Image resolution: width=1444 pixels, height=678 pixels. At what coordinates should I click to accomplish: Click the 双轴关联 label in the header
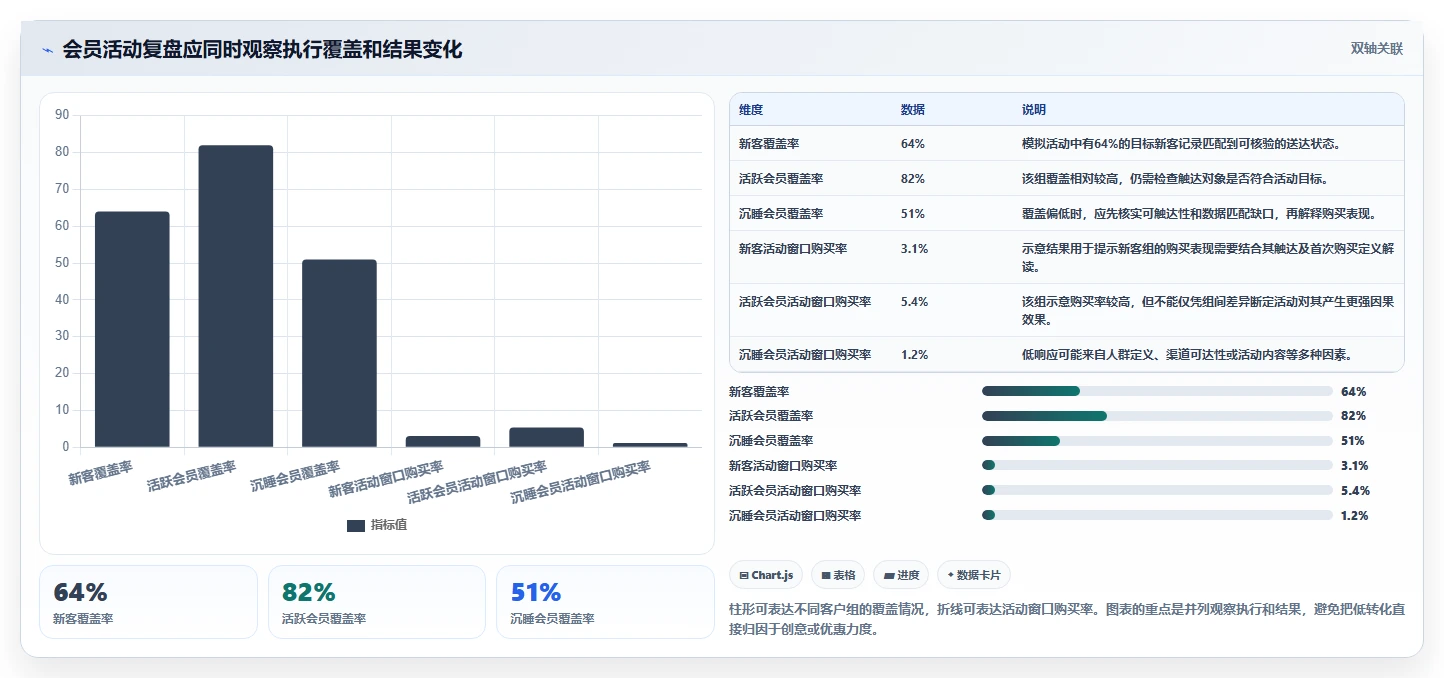pos(1377,49)
